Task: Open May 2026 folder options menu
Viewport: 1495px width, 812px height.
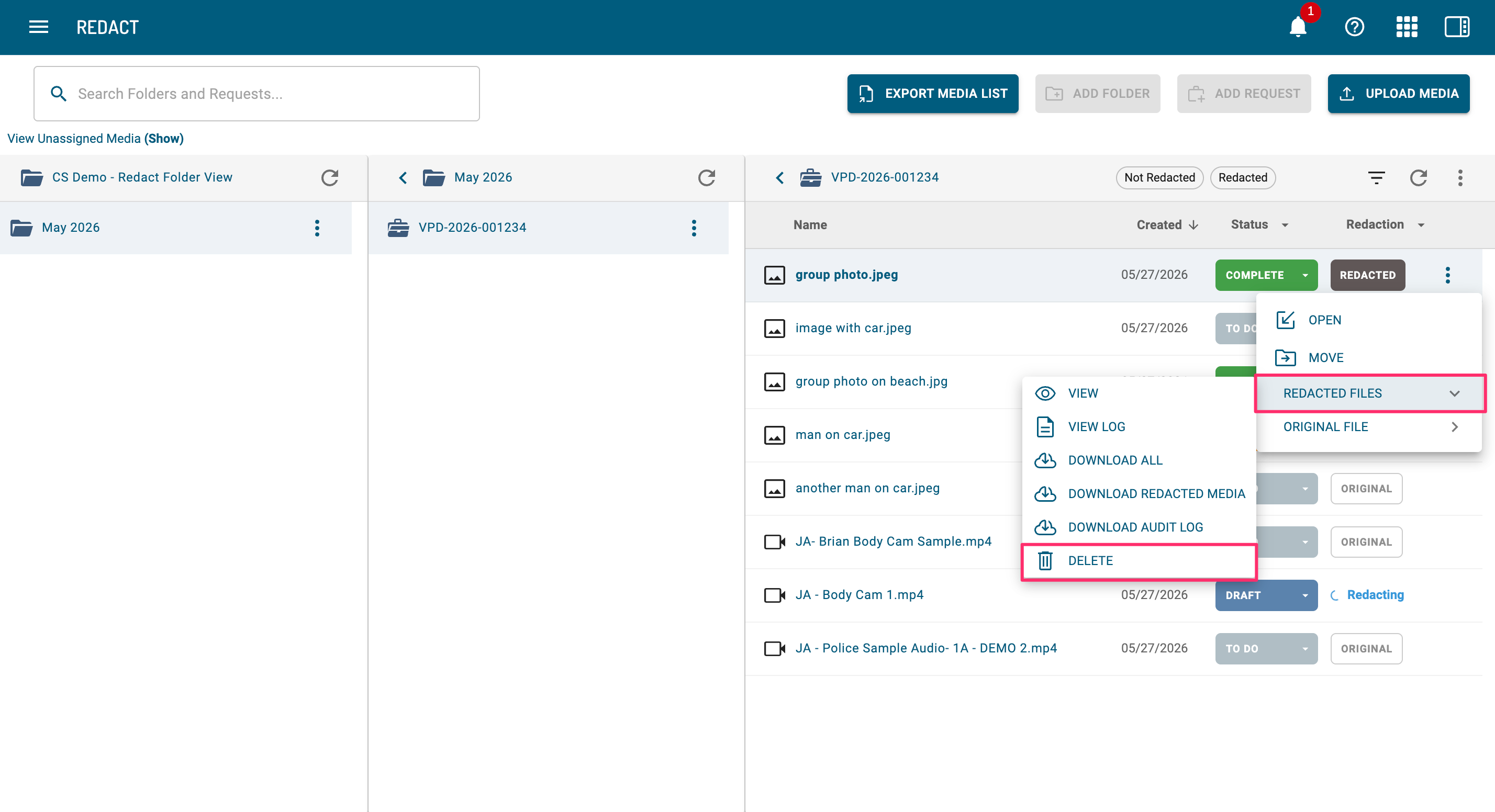Action: (317, 228)
